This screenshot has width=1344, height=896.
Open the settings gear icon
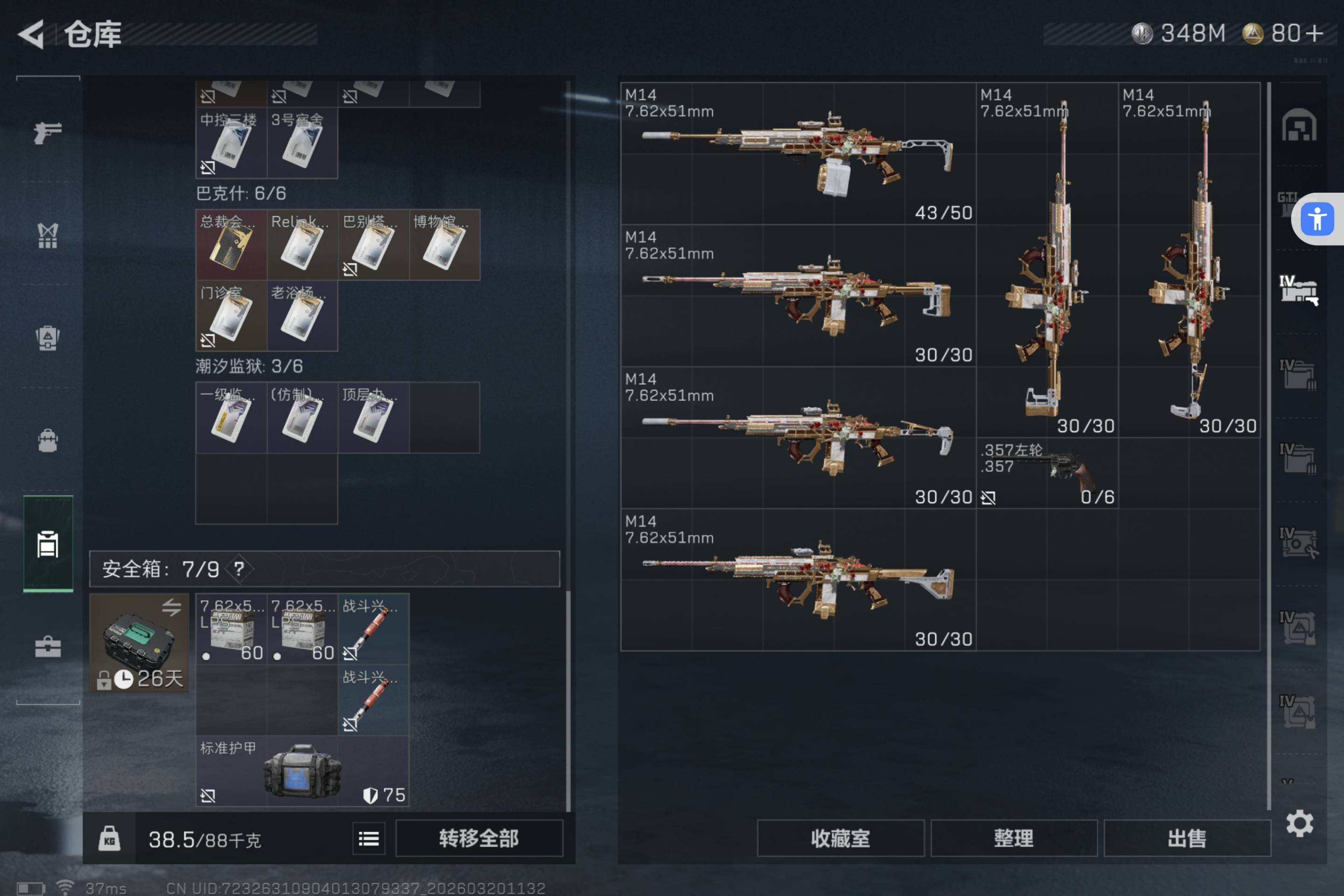click(x=1299, y=823)
